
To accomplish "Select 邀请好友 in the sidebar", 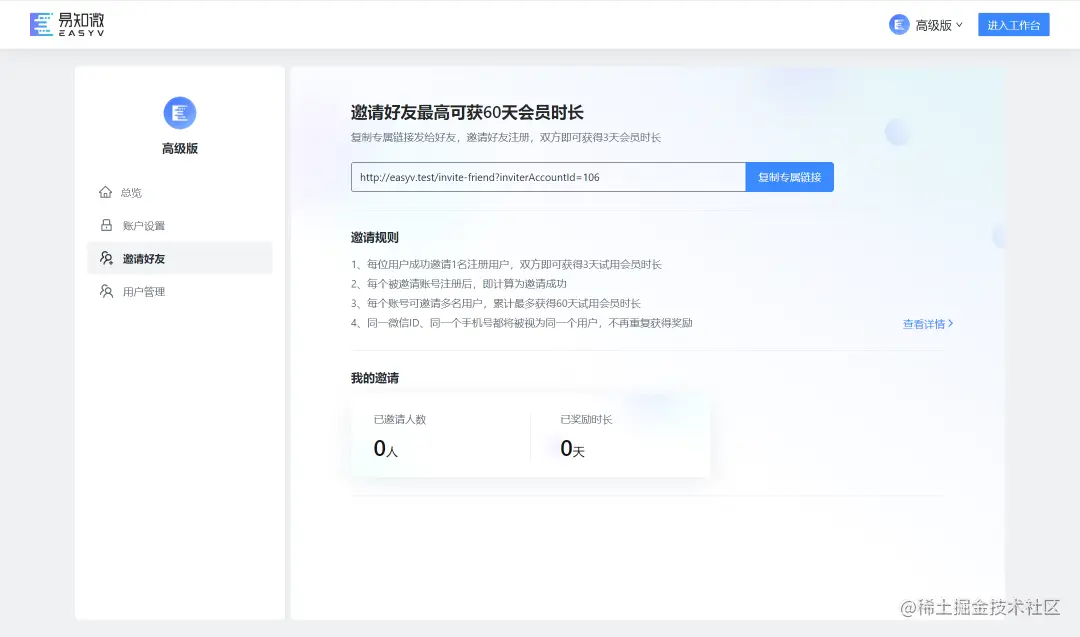I will [x=180, y=258].
